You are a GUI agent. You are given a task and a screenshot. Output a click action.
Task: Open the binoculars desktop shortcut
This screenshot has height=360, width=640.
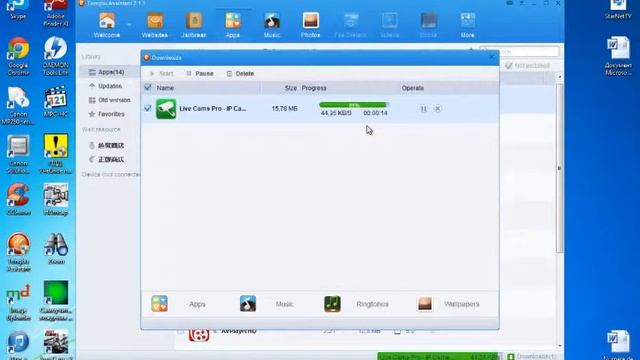(x=56, y=248)
